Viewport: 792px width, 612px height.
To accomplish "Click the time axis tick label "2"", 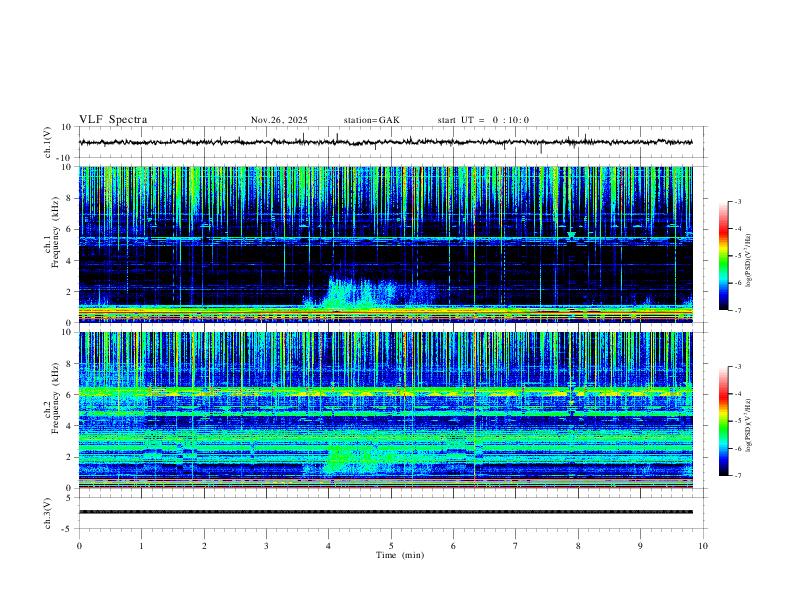I will pyautogui.click(x=204, y=546).
